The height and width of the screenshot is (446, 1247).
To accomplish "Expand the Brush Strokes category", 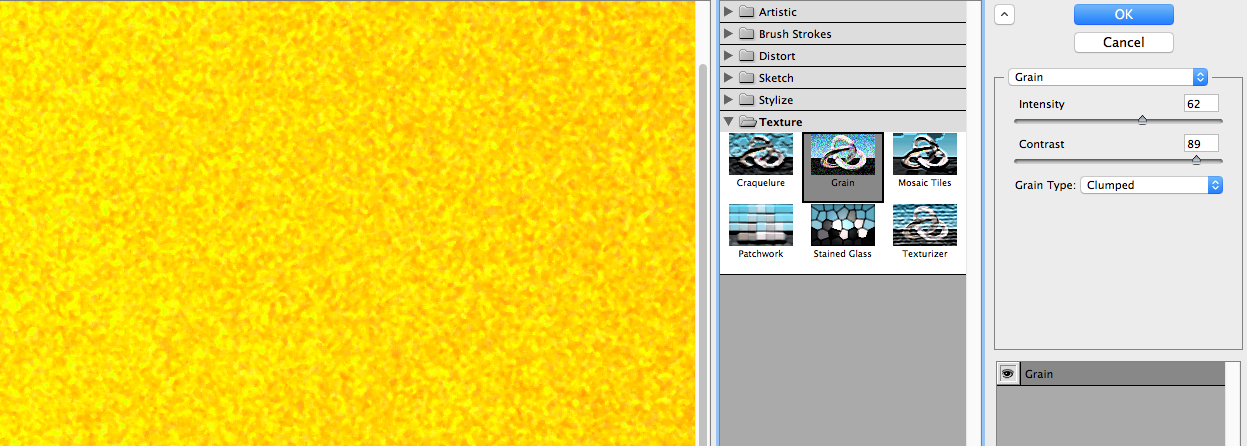I will coord(728,34).
